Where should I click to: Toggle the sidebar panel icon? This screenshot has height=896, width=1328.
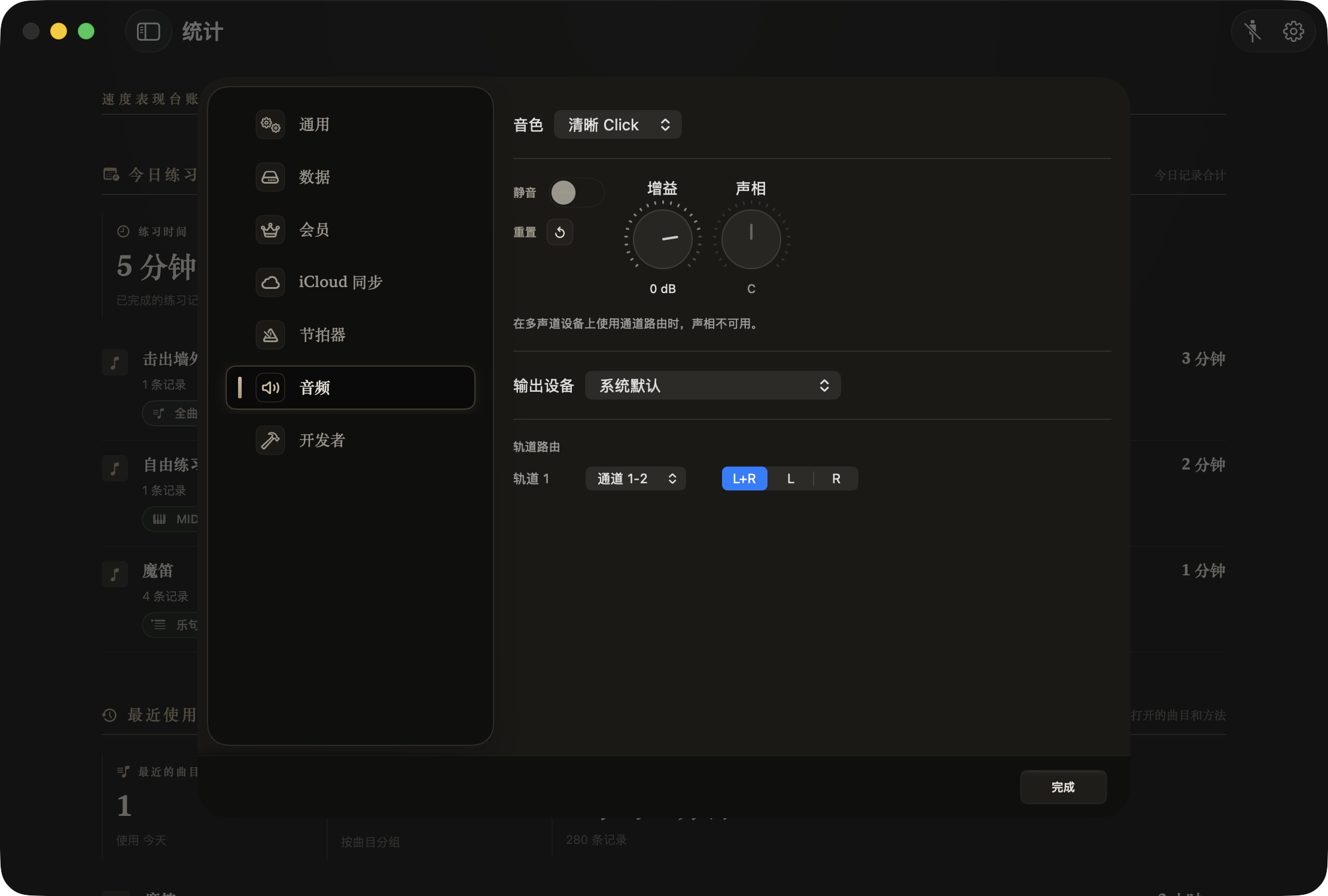(148, 31)
